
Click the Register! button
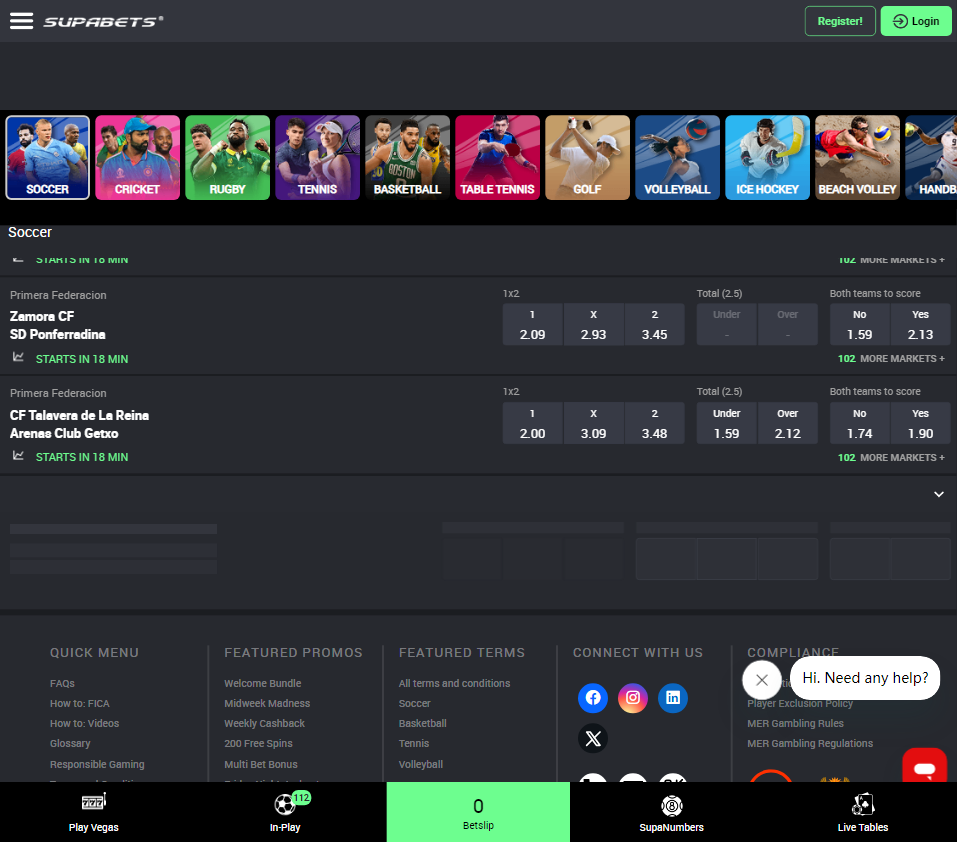(x=840, y=21)
